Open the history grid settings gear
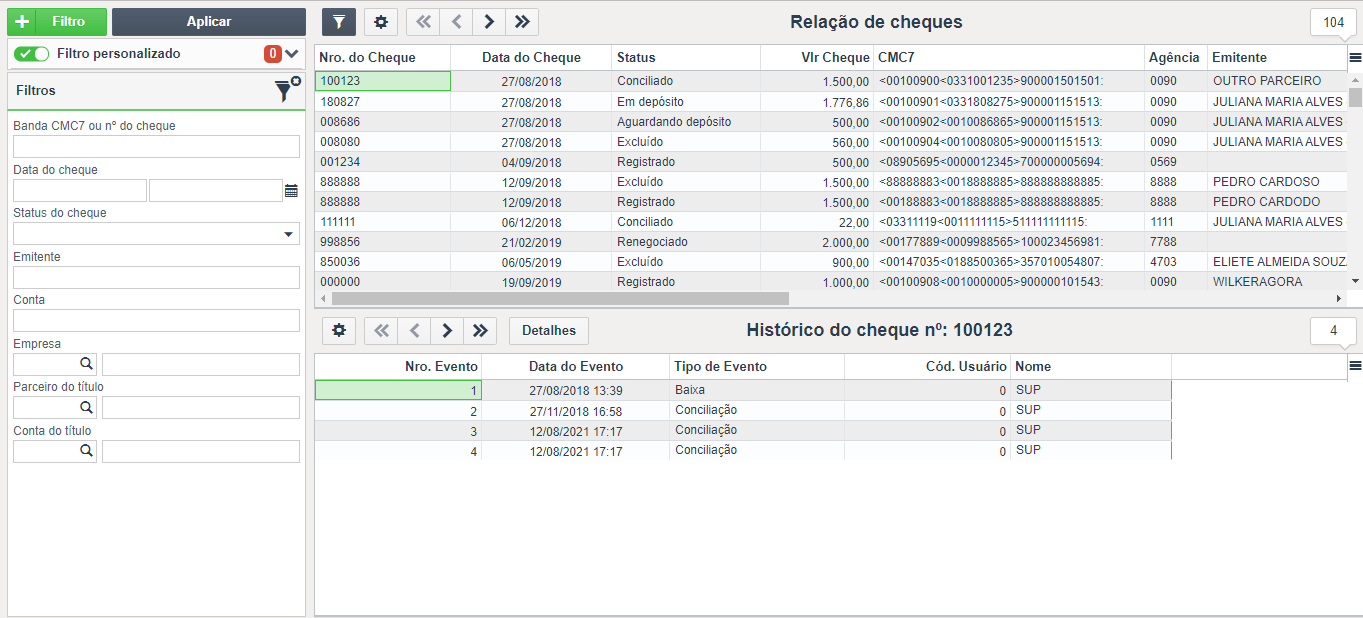Image resolution: width=1363 pixels, height=618 pixels. pos(339,330)
